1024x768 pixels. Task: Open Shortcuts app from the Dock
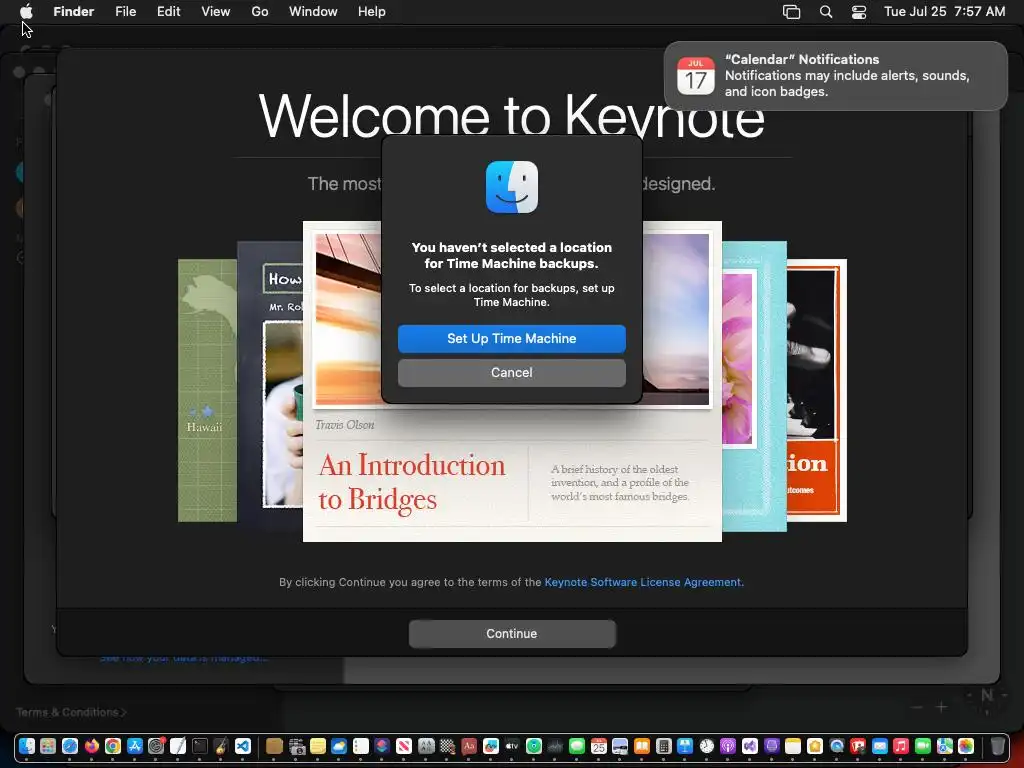382,746
